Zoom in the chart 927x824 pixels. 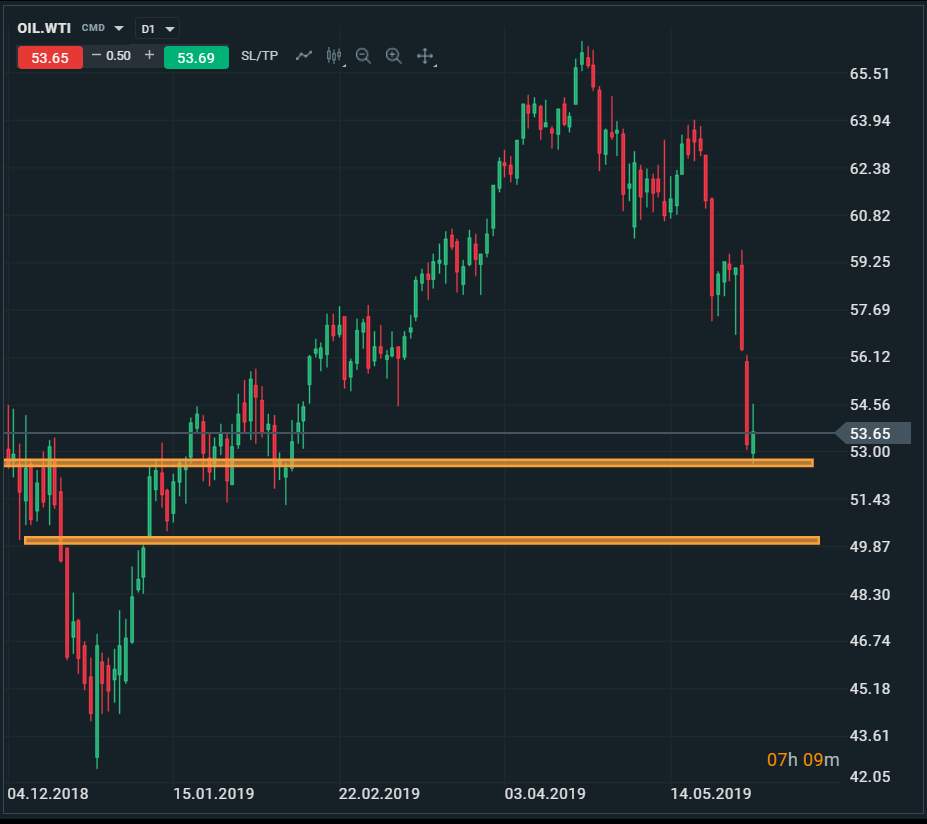tap(393, 56)
